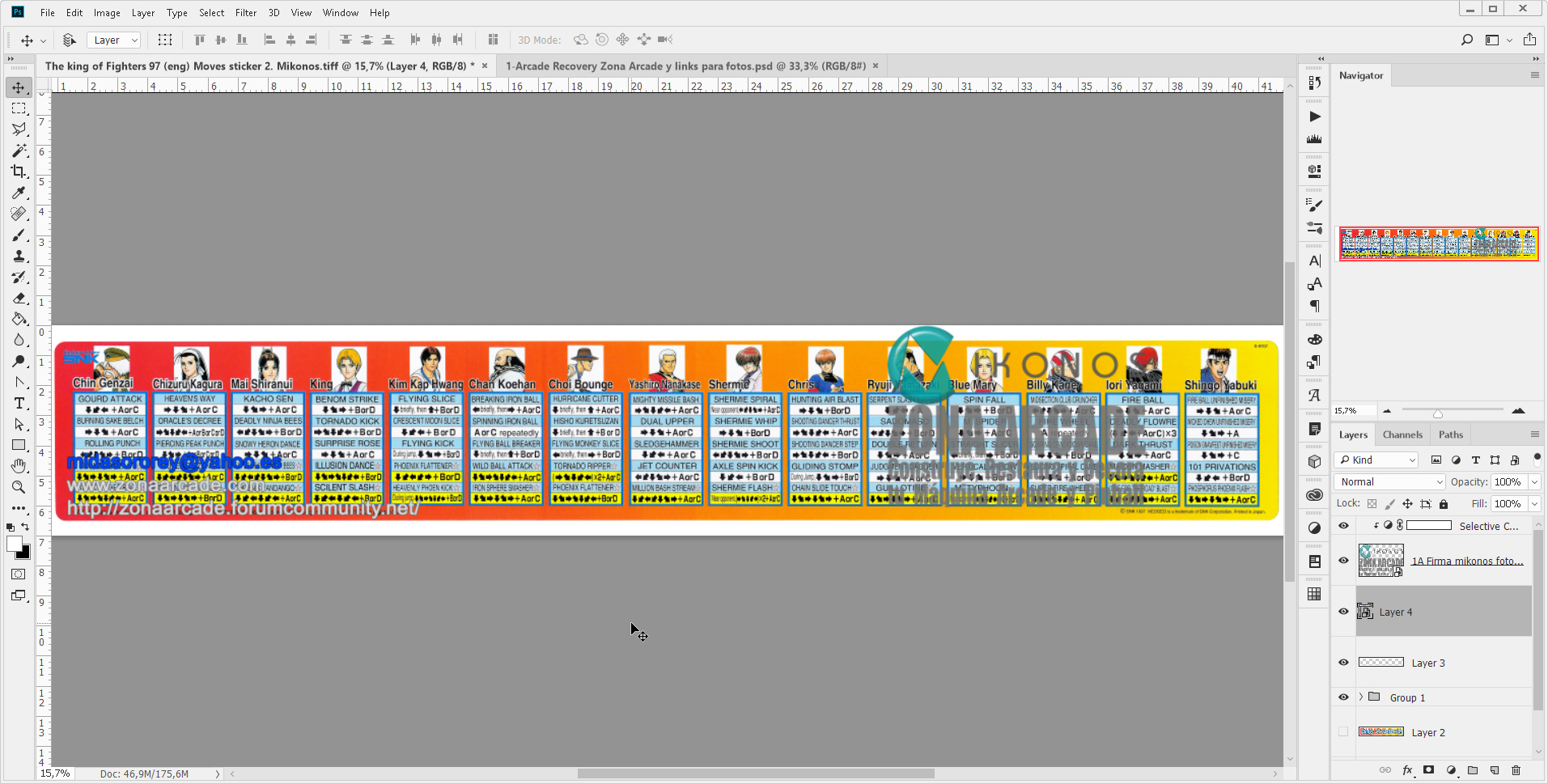Select the Move tool
Image resolution: width=1548 pixels, height=784 pixels.
19,87
